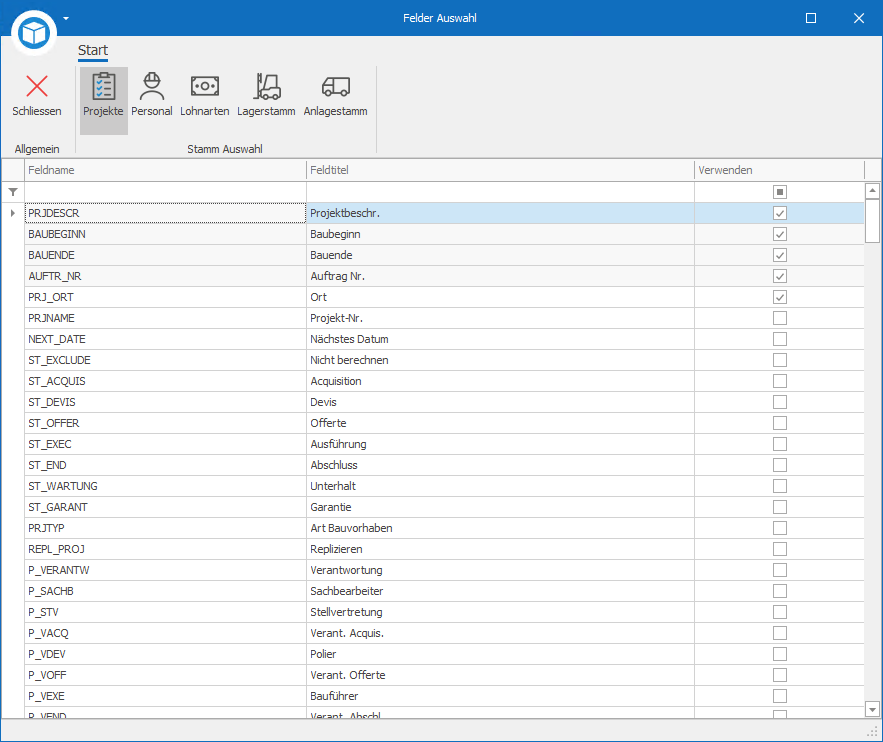The width and height of the screenshot is (883, 742).
Task: Click the scrollbar down arrow
Action: click(872, 709)
